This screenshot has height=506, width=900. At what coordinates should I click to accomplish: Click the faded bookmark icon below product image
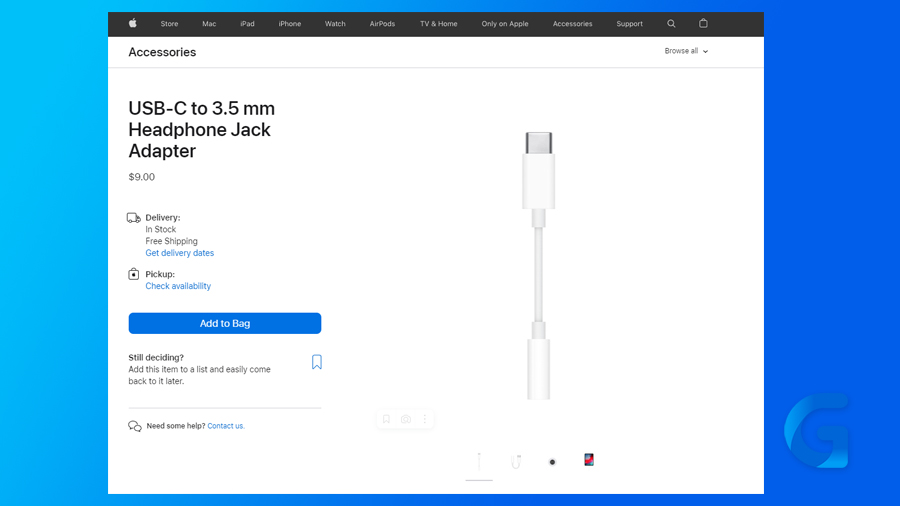point(386,419)
